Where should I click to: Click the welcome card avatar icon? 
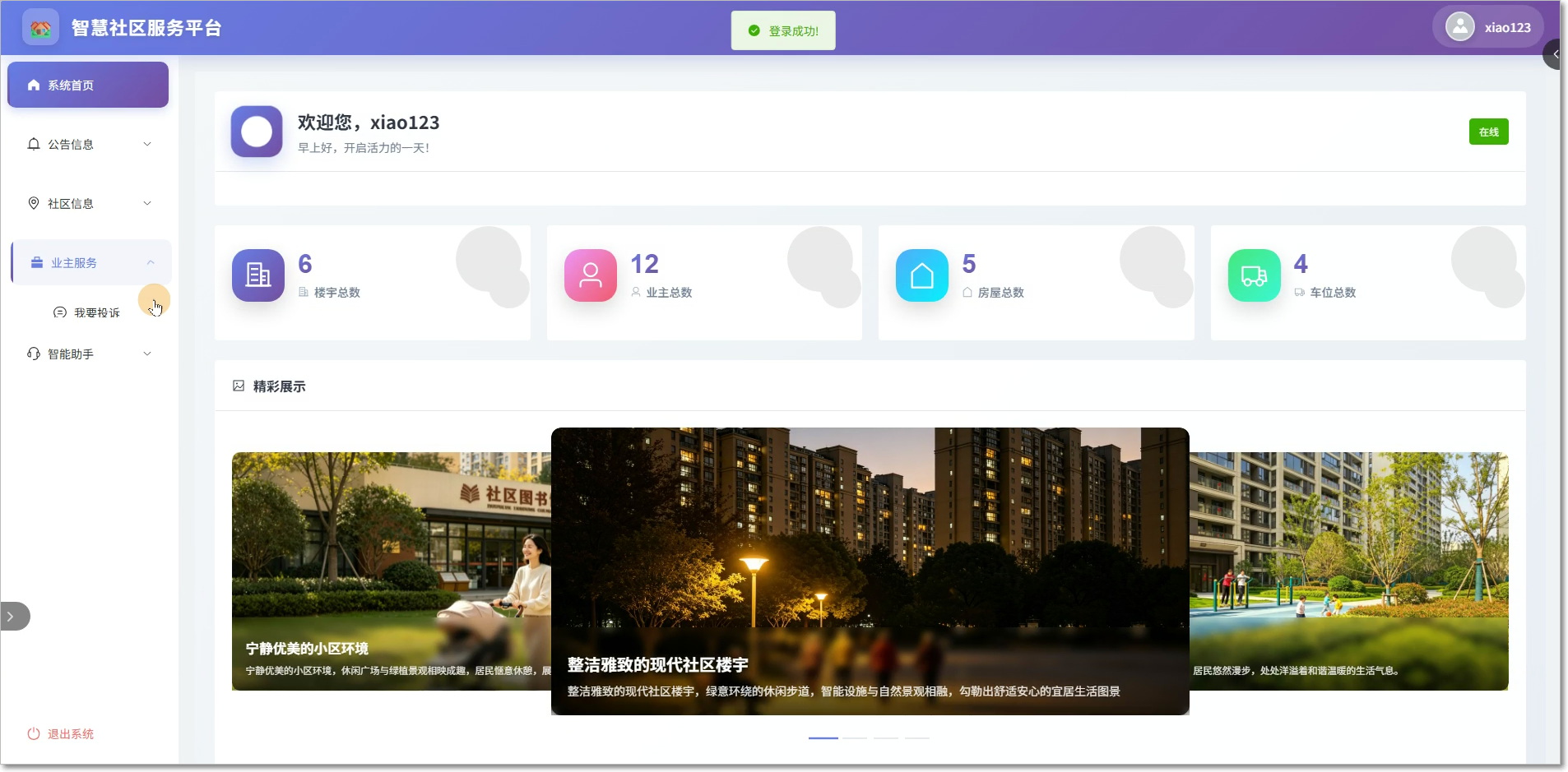(x=257, y=132)
